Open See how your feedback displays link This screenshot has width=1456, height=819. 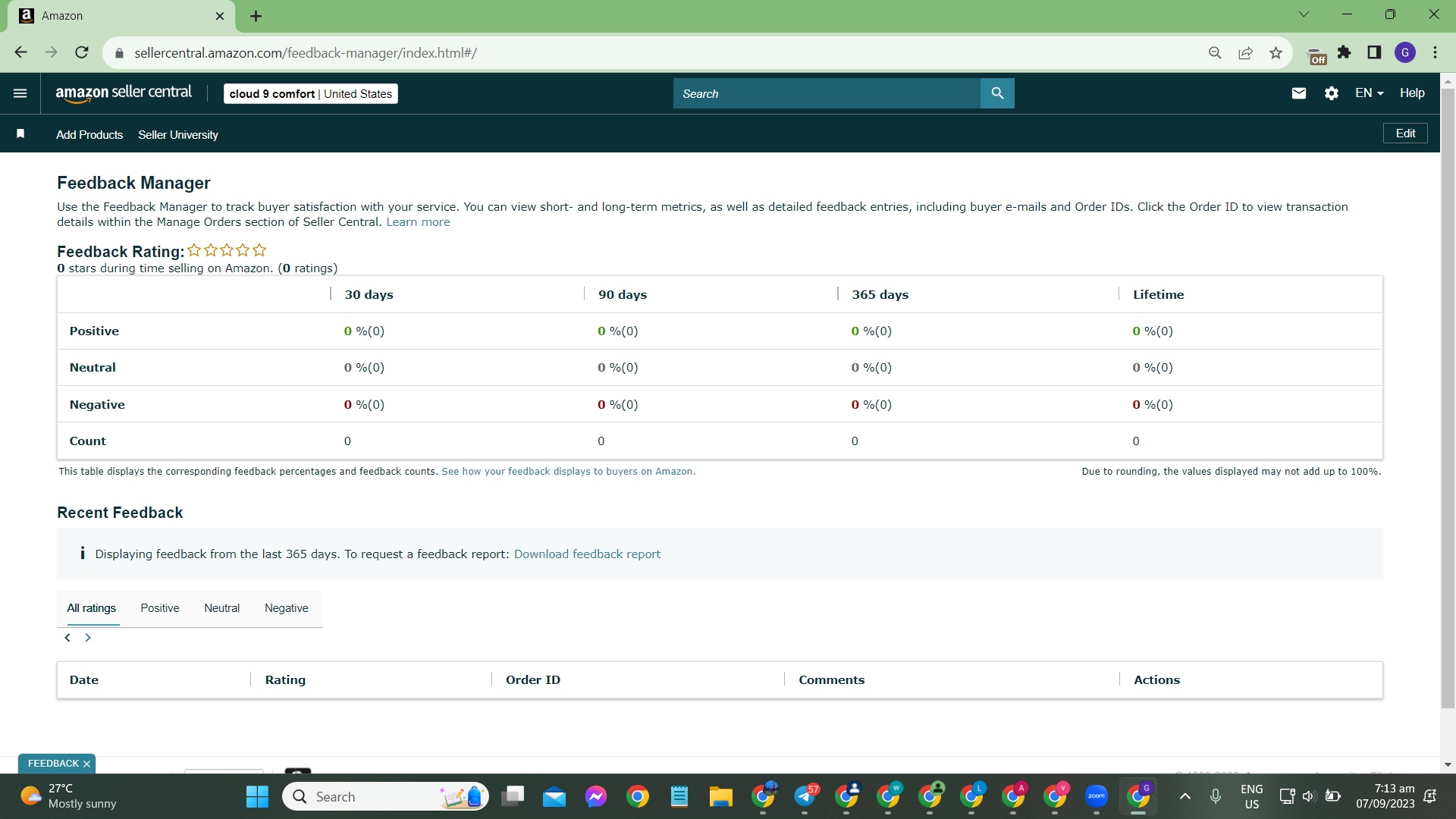(x=568, y=472)
